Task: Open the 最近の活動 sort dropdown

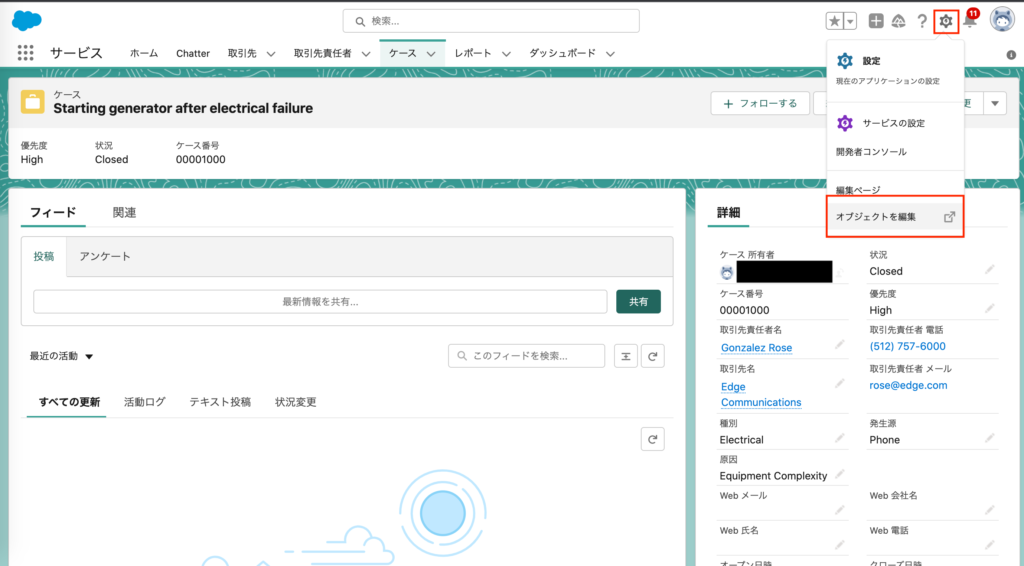Action: coord(62,356)
